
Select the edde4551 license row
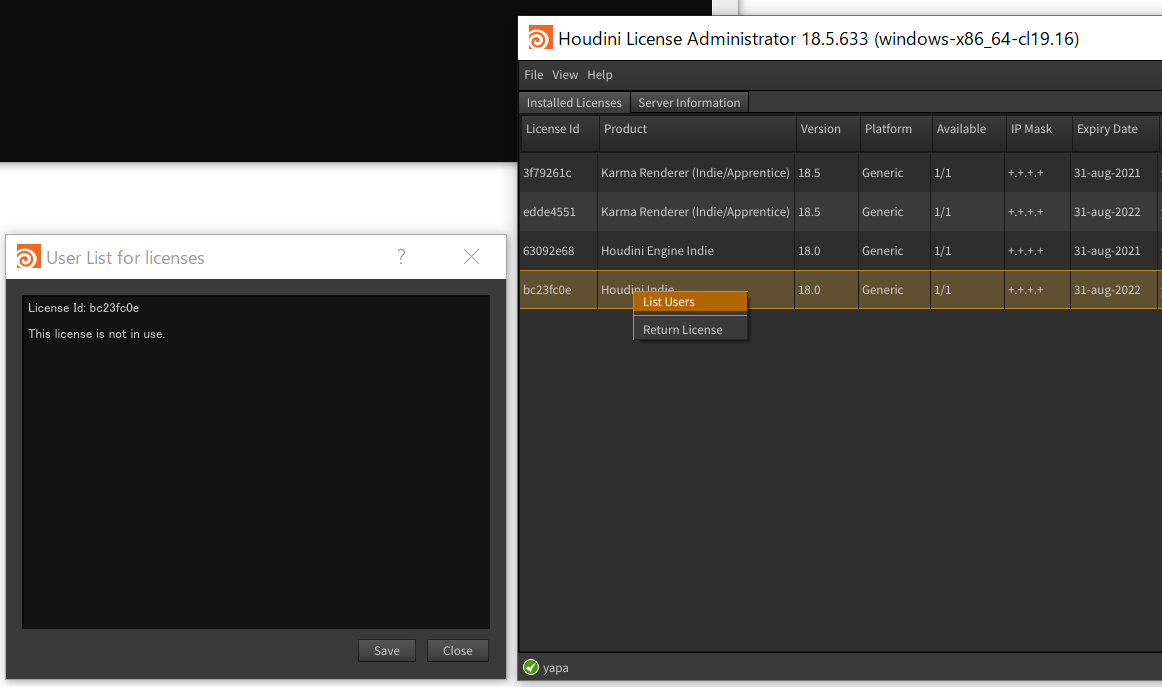(x=840, y=212)
